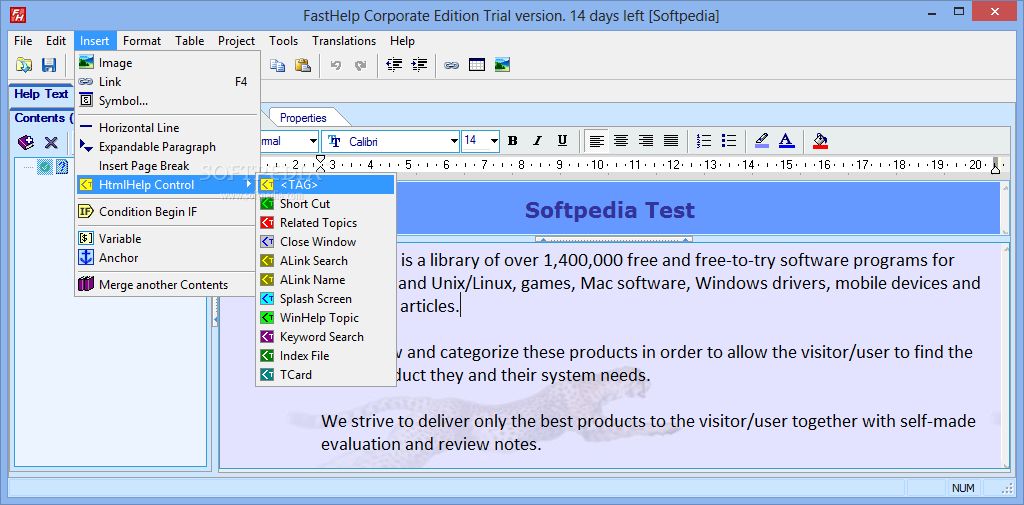Choose Insert Page Break

point(167,165)
